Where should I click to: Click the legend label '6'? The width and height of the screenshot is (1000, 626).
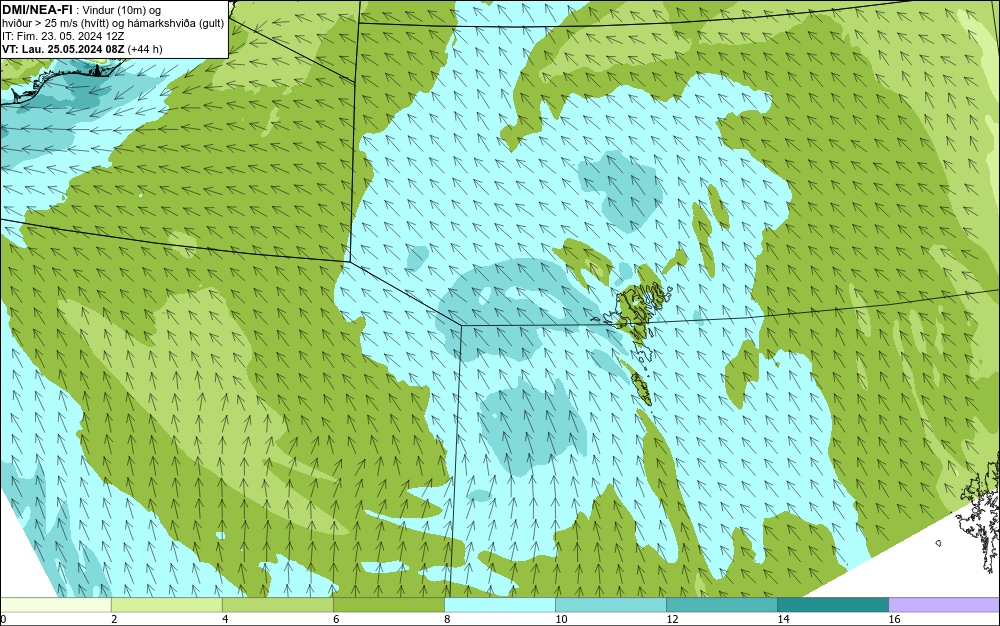coord(336,619)
